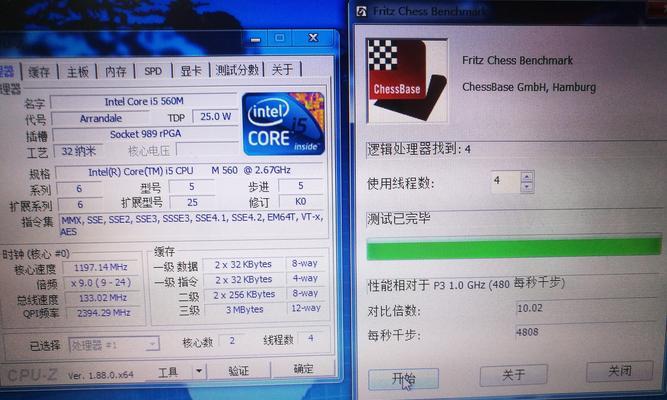Click CPU-Z version Ver. 1.88.0.x64 text

point(100,375)
